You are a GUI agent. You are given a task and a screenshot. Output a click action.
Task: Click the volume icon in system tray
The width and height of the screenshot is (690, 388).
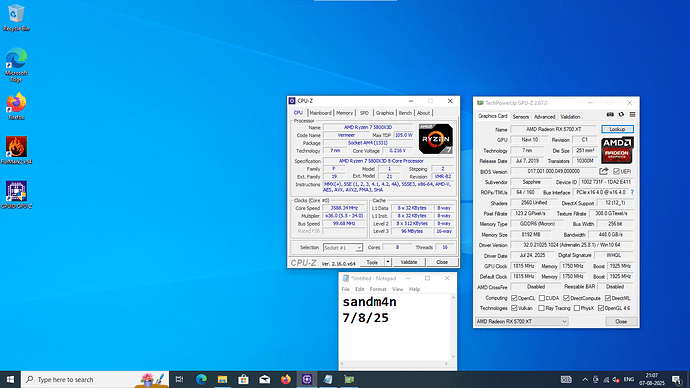click(x=616, y=380)
